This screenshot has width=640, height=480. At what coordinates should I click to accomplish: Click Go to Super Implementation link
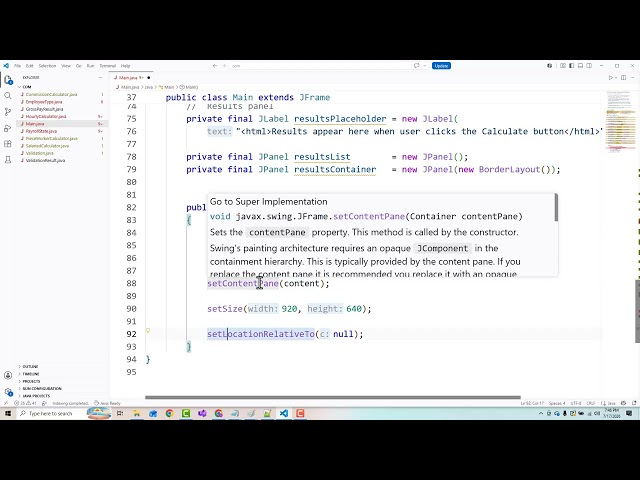click(x=269, y=202)
